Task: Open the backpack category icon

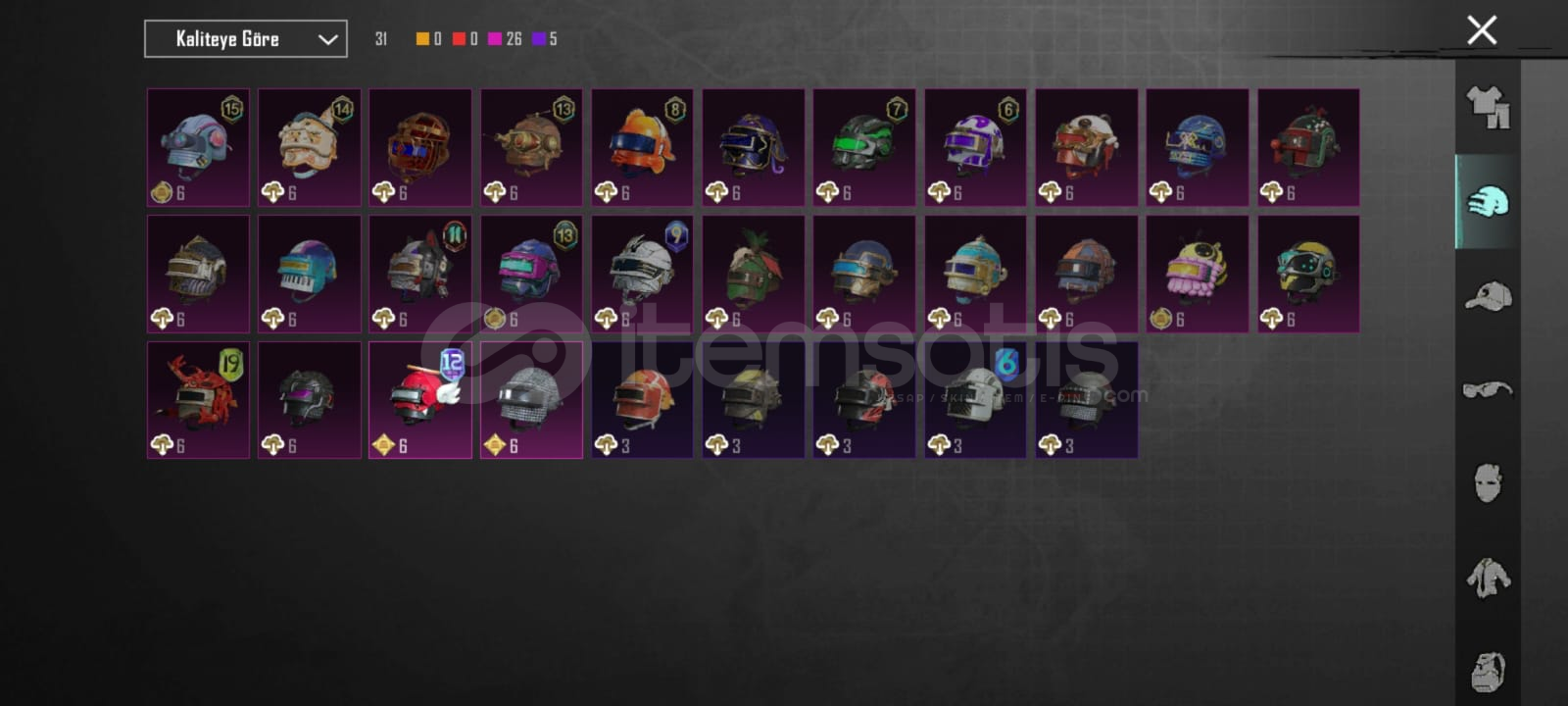Action: coord(1488,672)
